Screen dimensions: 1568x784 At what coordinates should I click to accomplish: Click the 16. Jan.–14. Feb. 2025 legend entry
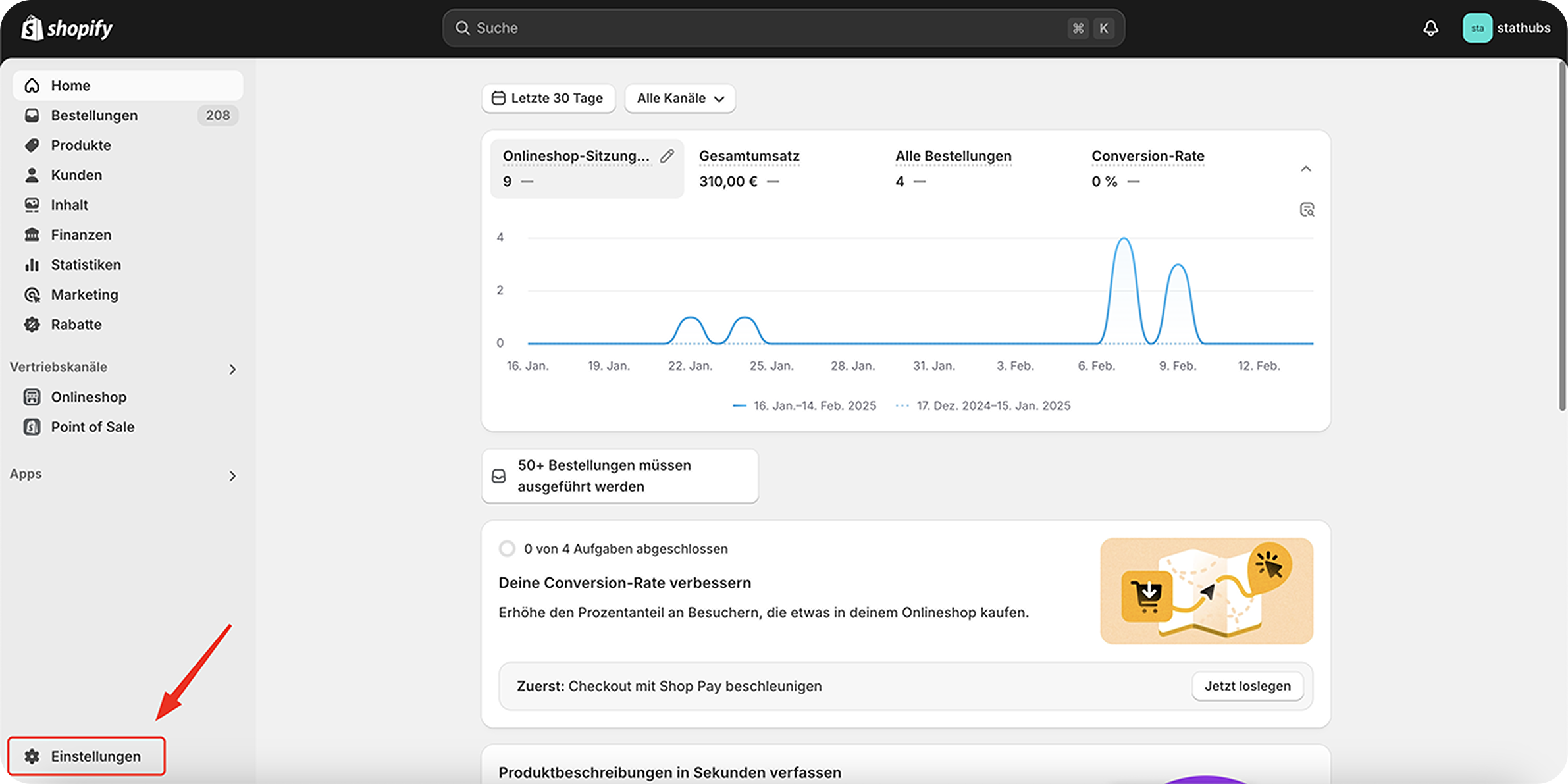pyautogui.click(x=804, y=406)
